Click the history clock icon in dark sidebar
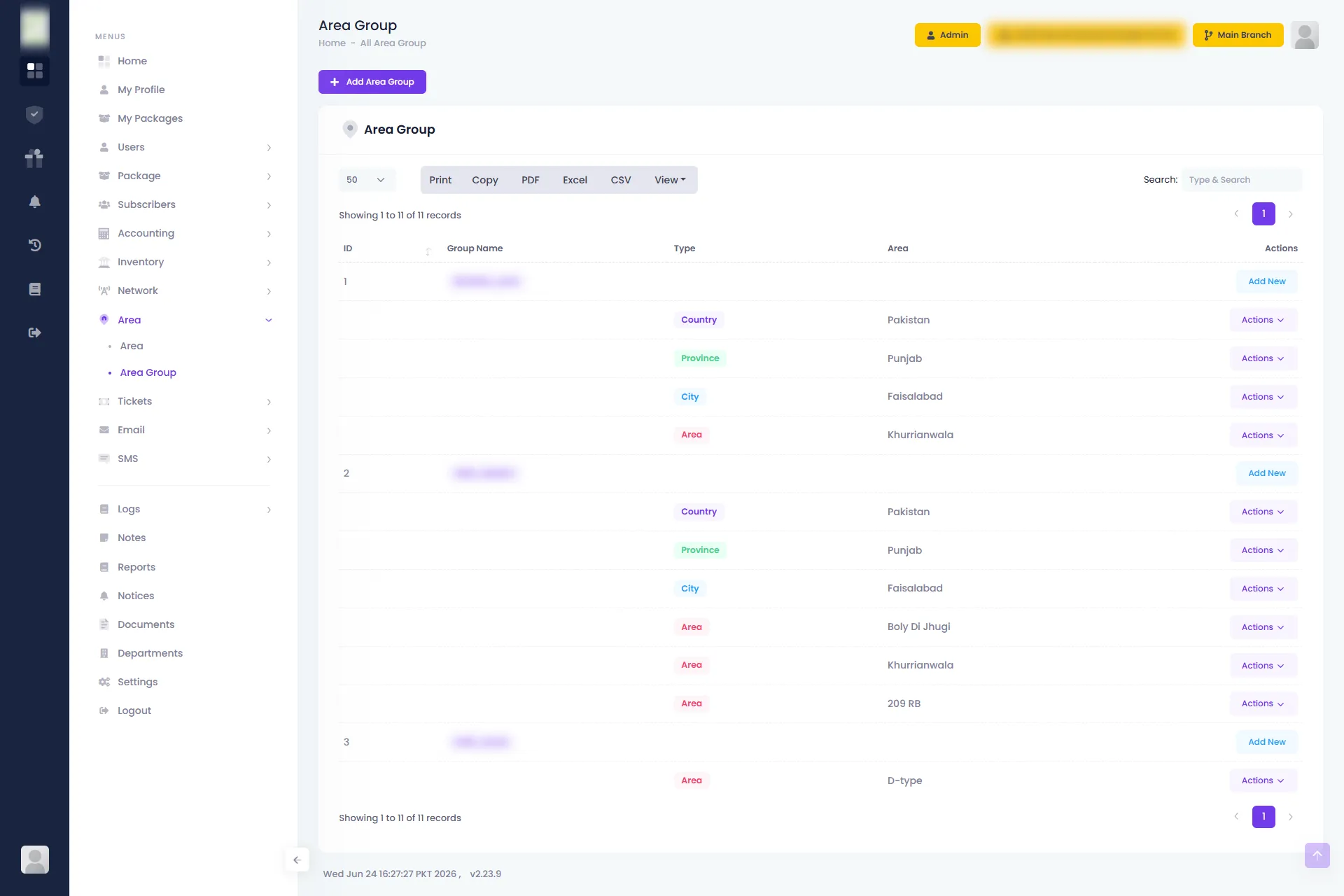 [x=34, y=245]
